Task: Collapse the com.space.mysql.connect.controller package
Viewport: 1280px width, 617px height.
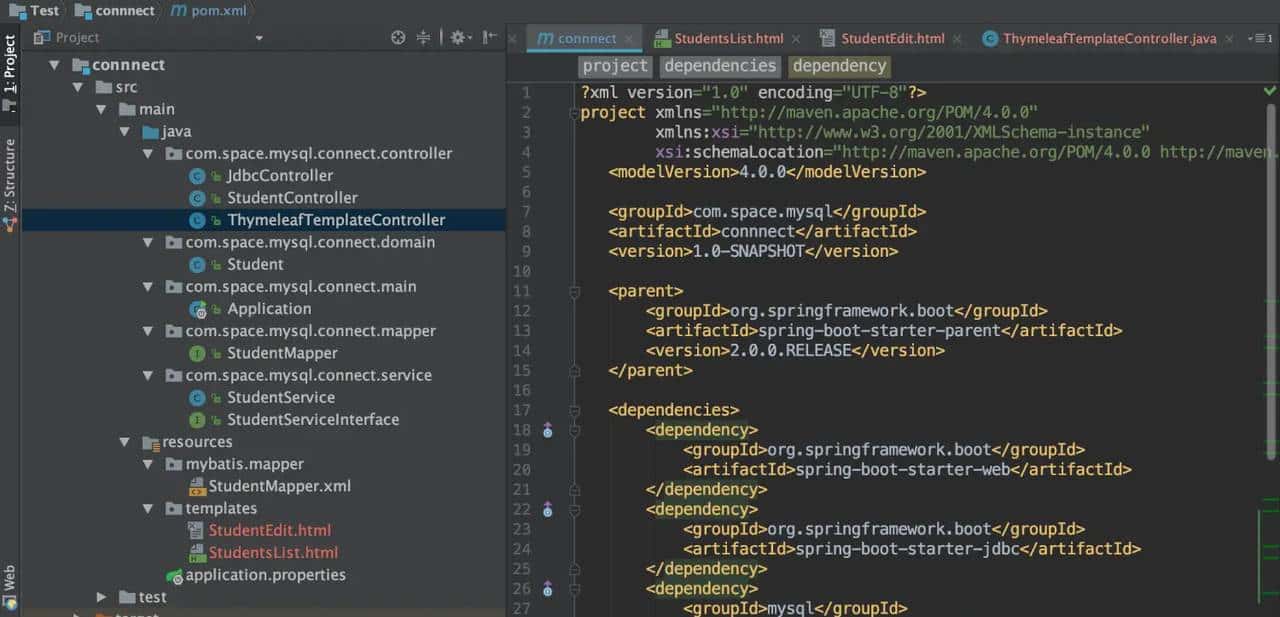Action: (x=148, y=154)
